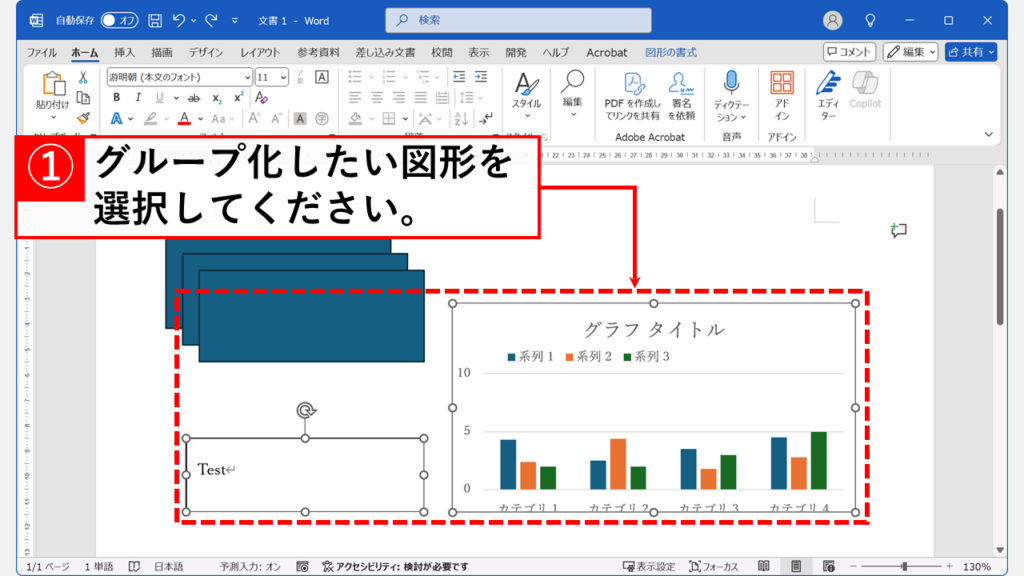
Task: Click the increase indent icon
Action: click(481, 77)
